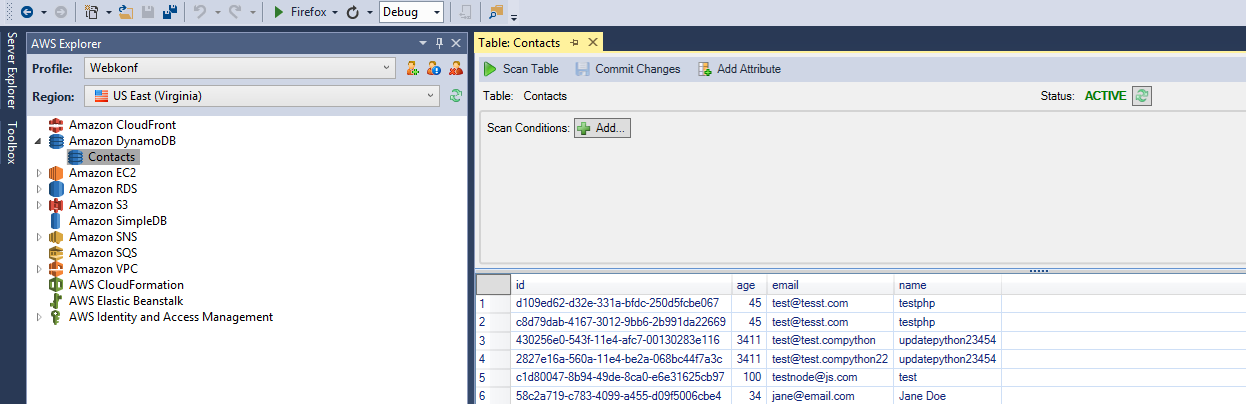Close the Table: Contacts tab
Image resolution: width=1246 pixels, height=404 pixels.
pos(592,43)
